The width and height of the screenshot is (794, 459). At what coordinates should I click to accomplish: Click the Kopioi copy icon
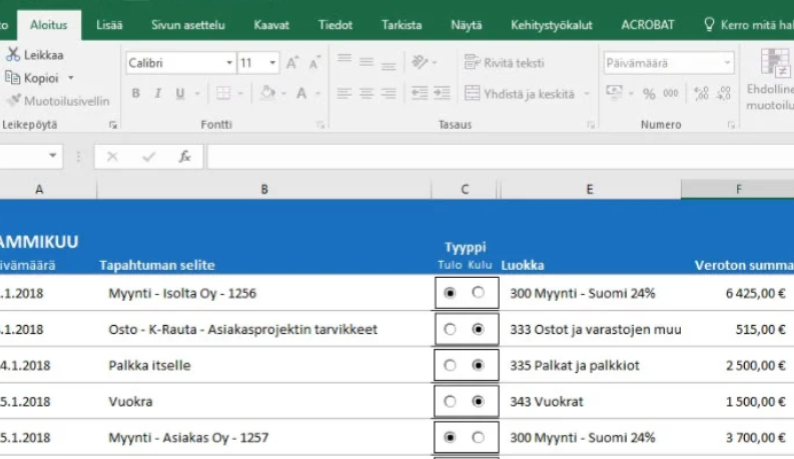pos(12,78)
